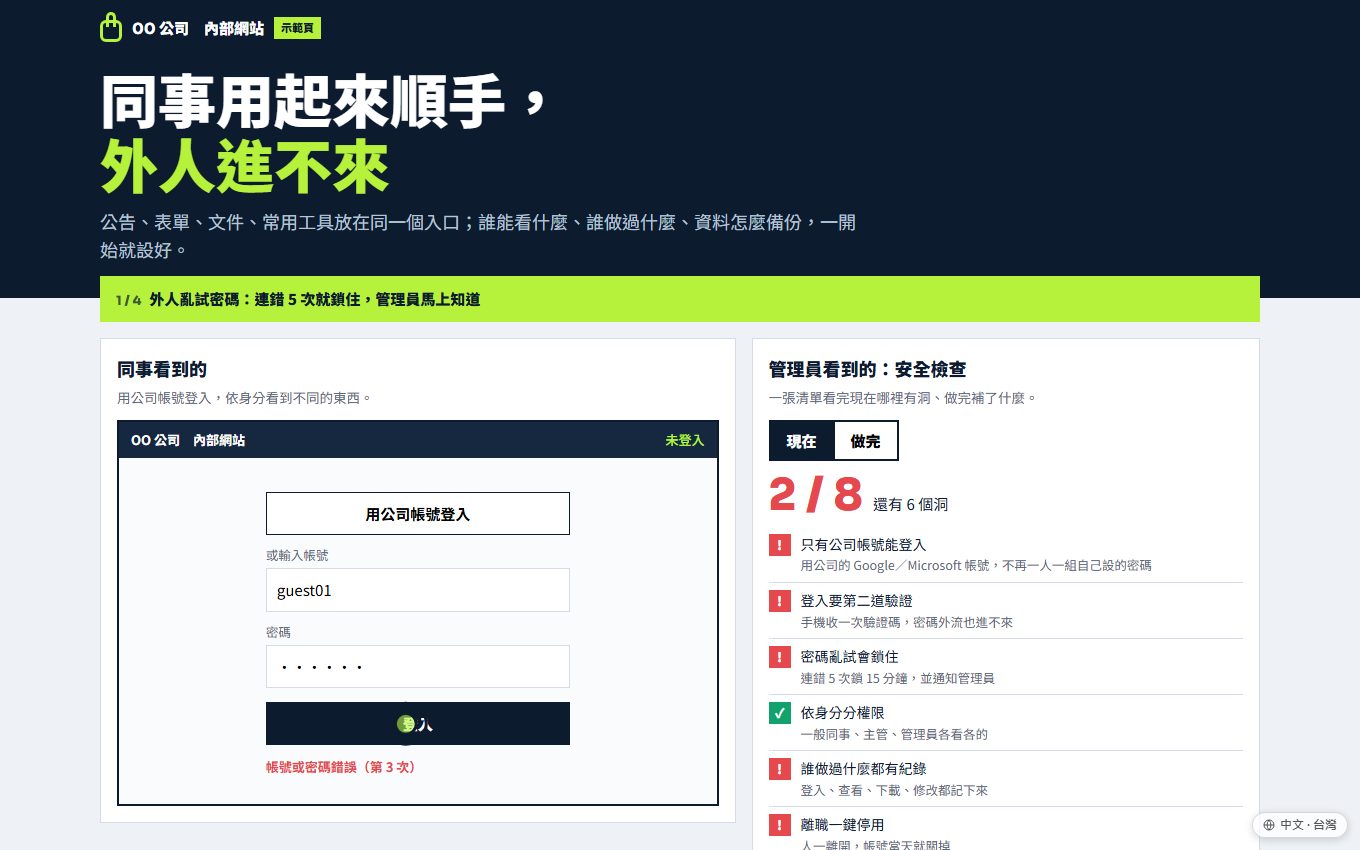The width and height of the screenshot is (1360, 850).
Task: Click the description 手機收一次驗證碼，密碼外流也進不來
Action: 907,622
